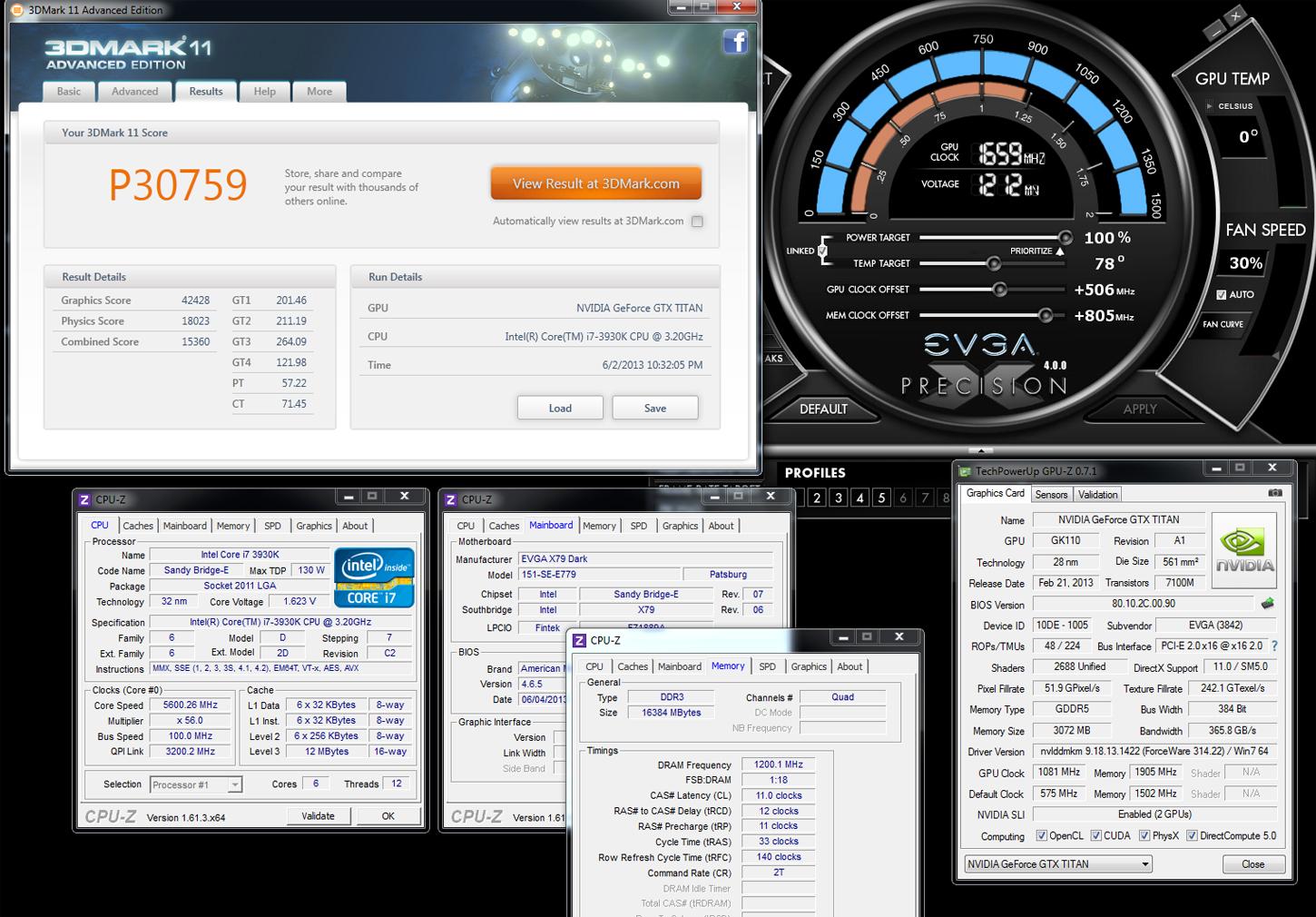Viewport: 1316px width, 917px height.
Task: Click the Temp Target slider handle
Action: click(x=994, y=263)
